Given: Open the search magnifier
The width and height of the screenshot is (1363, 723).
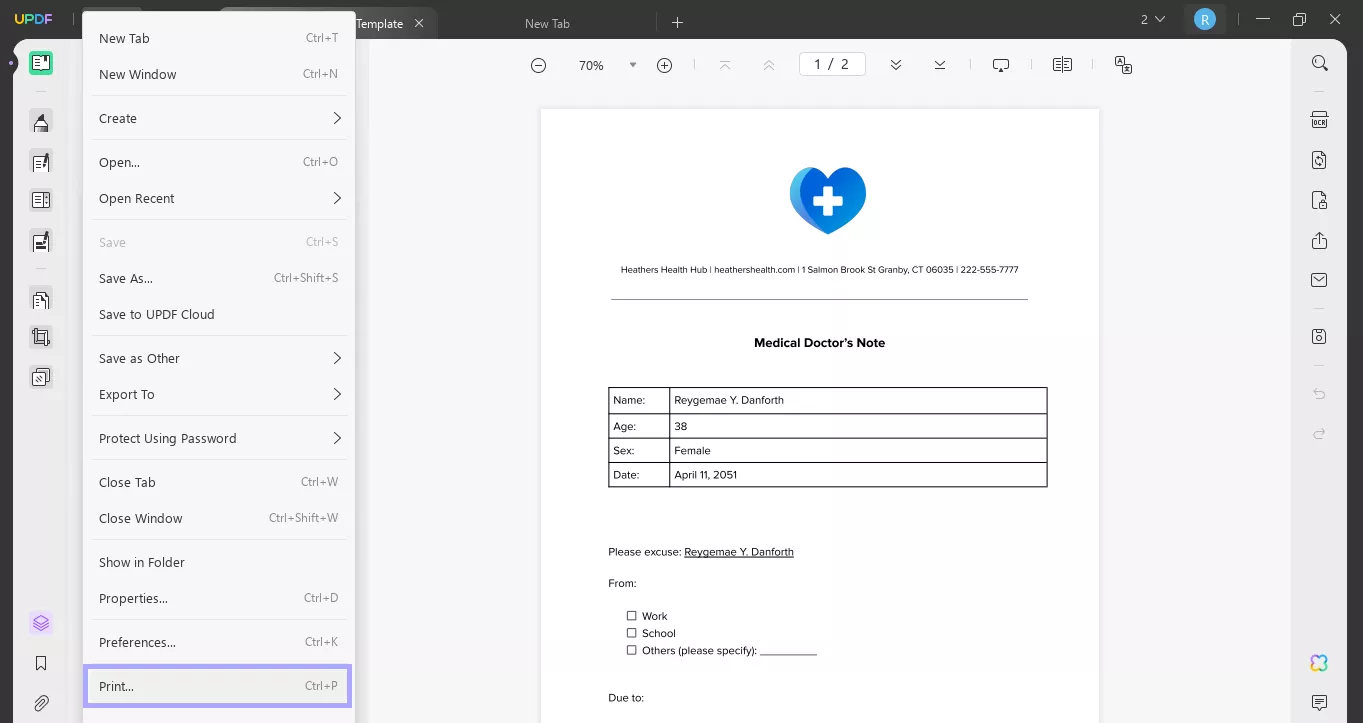Looking at the screenshot, I should [1320, 63].
